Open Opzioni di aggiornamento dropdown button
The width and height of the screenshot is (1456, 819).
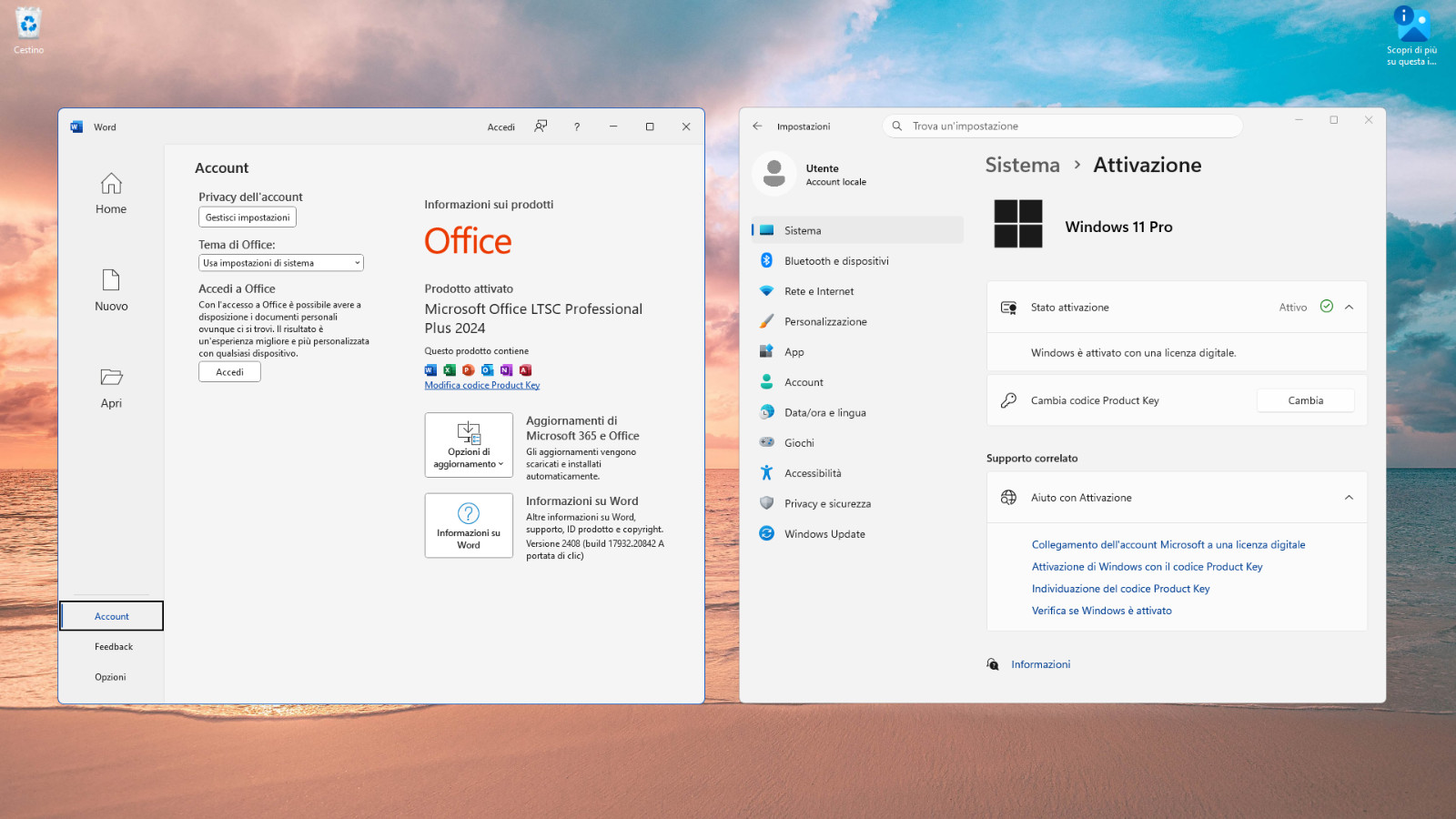click(x=469, y=445)
